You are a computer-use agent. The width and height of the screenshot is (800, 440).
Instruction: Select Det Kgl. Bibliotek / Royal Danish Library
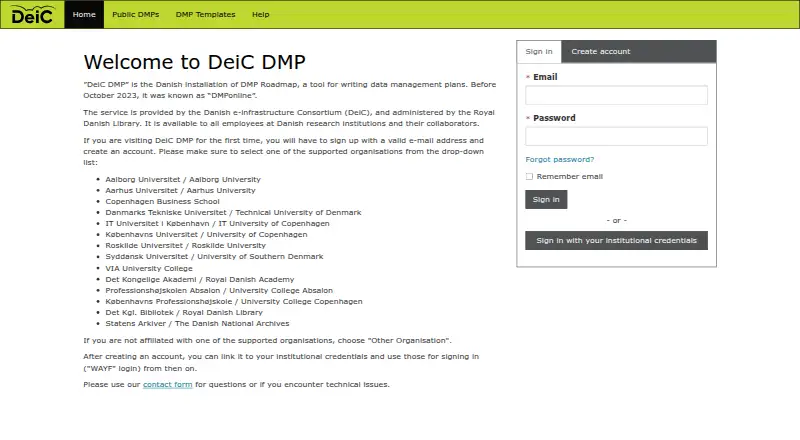click(184, 312)
